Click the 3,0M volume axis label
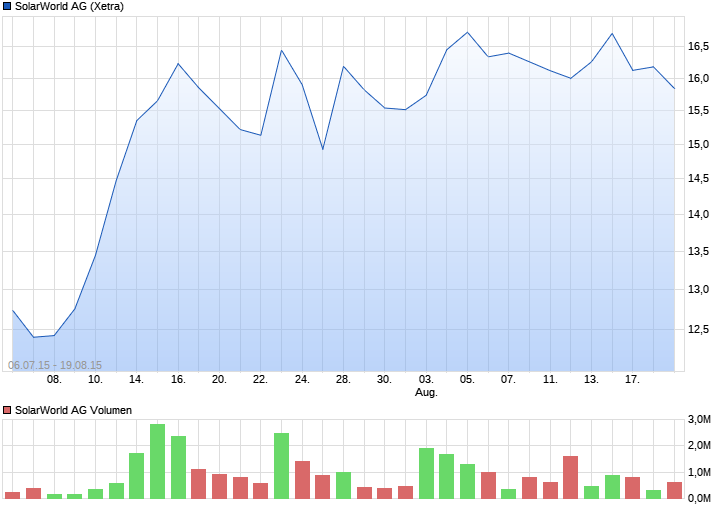Viewport: 726px width, 508px height. pyautogui.click(x=700, y=420)
